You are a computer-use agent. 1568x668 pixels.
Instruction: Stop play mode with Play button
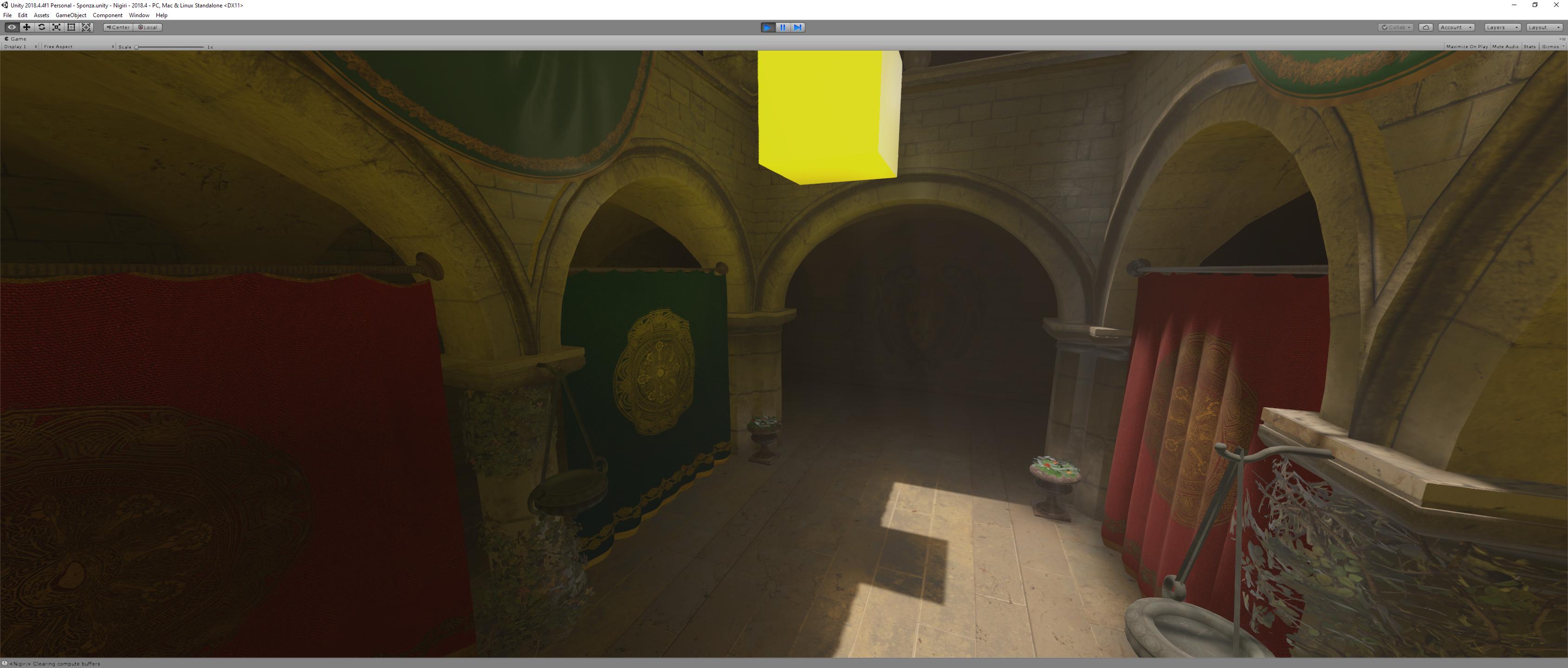click(768, 27)
